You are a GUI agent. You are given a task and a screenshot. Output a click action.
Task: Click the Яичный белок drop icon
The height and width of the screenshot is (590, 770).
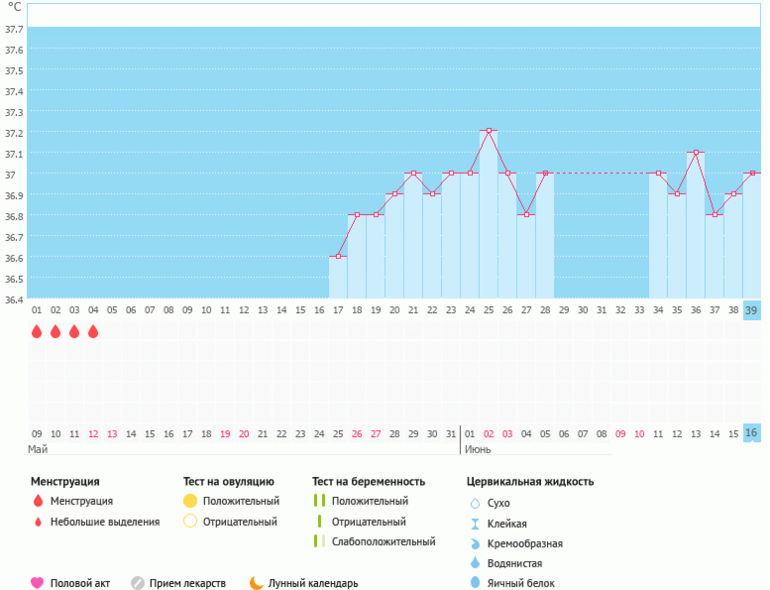475,583
